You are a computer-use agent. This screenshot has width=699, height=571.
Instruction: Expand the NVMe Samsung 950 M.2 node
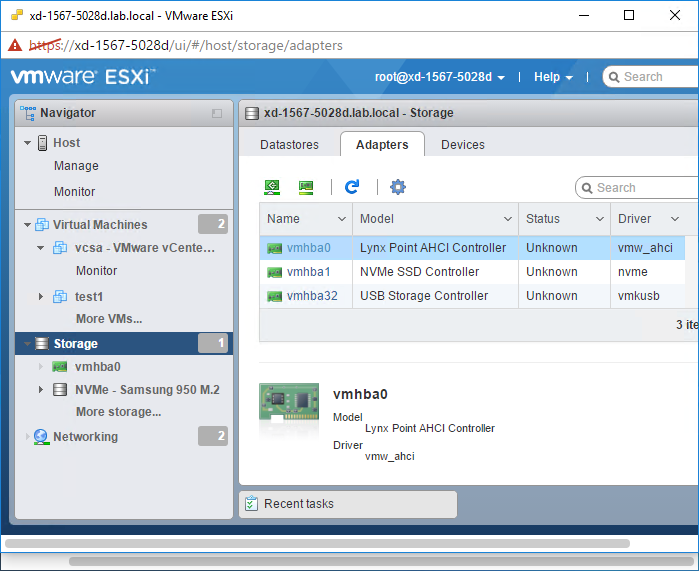click(41, 390)
